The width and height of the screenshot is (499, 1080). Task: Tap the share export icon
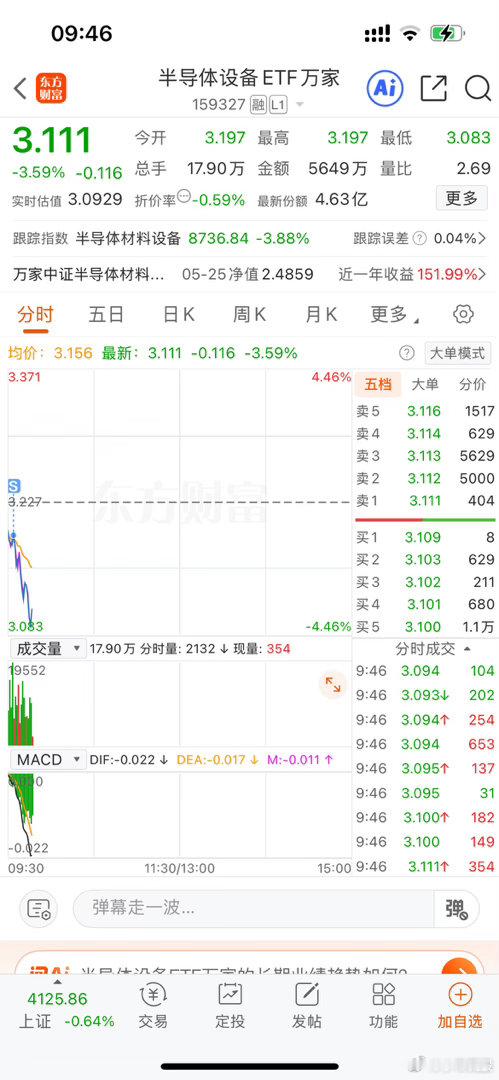pos(434,88)
